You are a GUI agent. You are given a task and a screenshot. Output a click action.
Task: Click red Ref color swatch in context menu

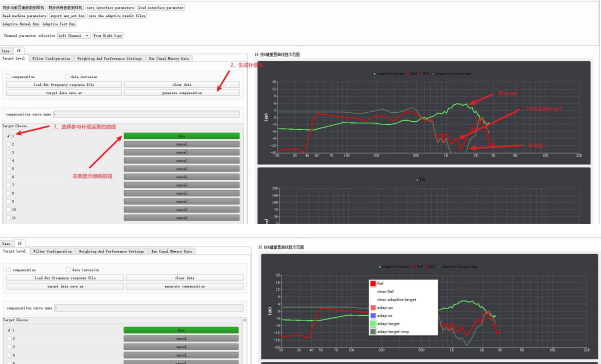[373, 284]
